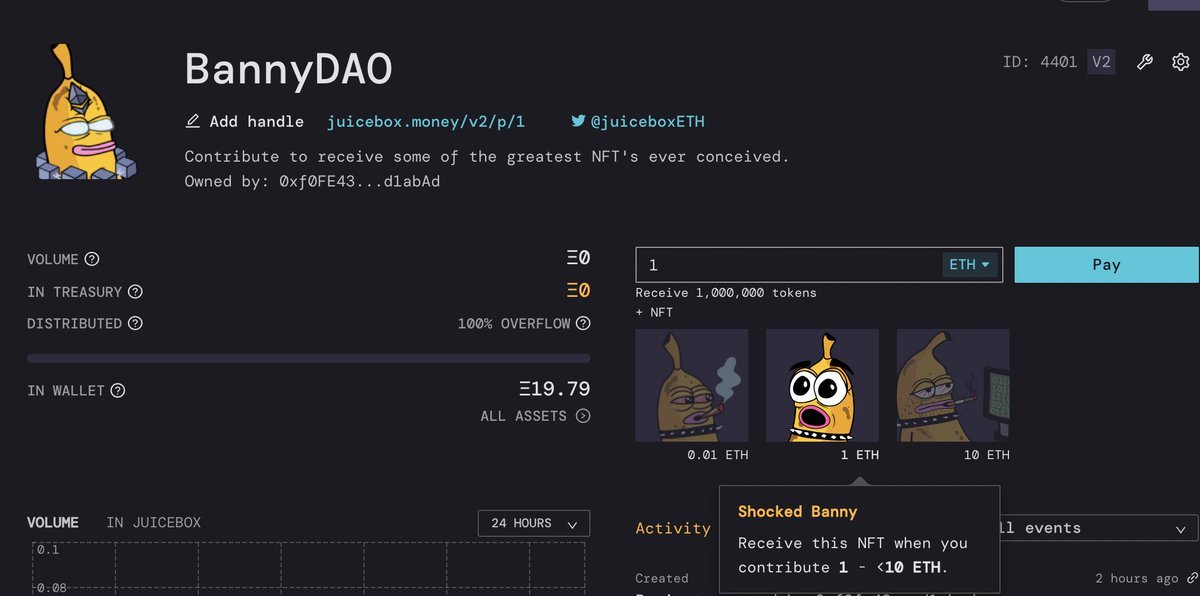This screenshot has width=1200, height=596.
Task: Click Add handle link
Action: [x=245, y=122]
